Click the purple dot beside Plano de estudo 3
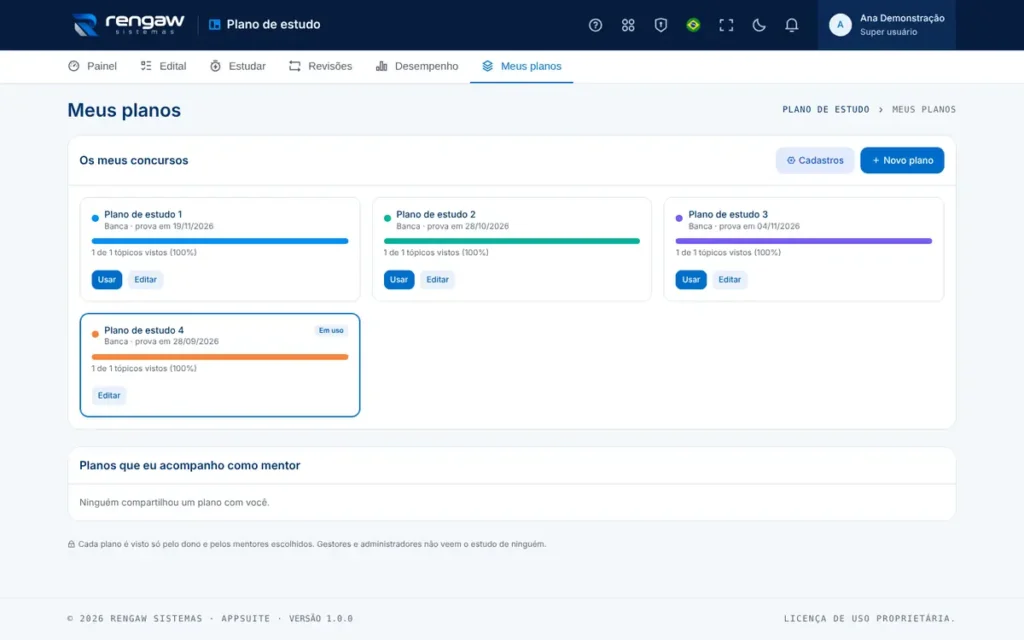The image size is (1024, 640). (679, 218)
